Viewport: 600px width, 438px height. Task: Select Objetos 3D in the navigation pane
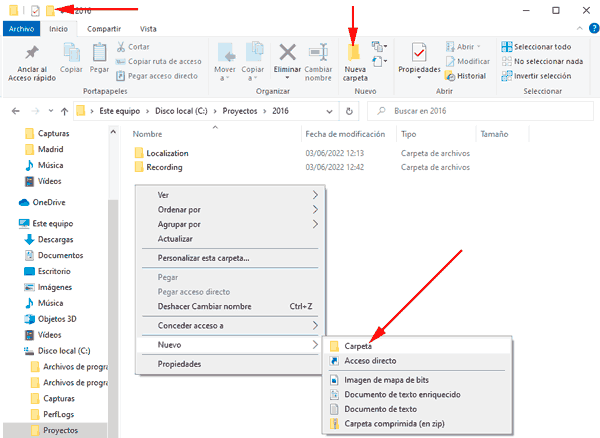point(51,319)
